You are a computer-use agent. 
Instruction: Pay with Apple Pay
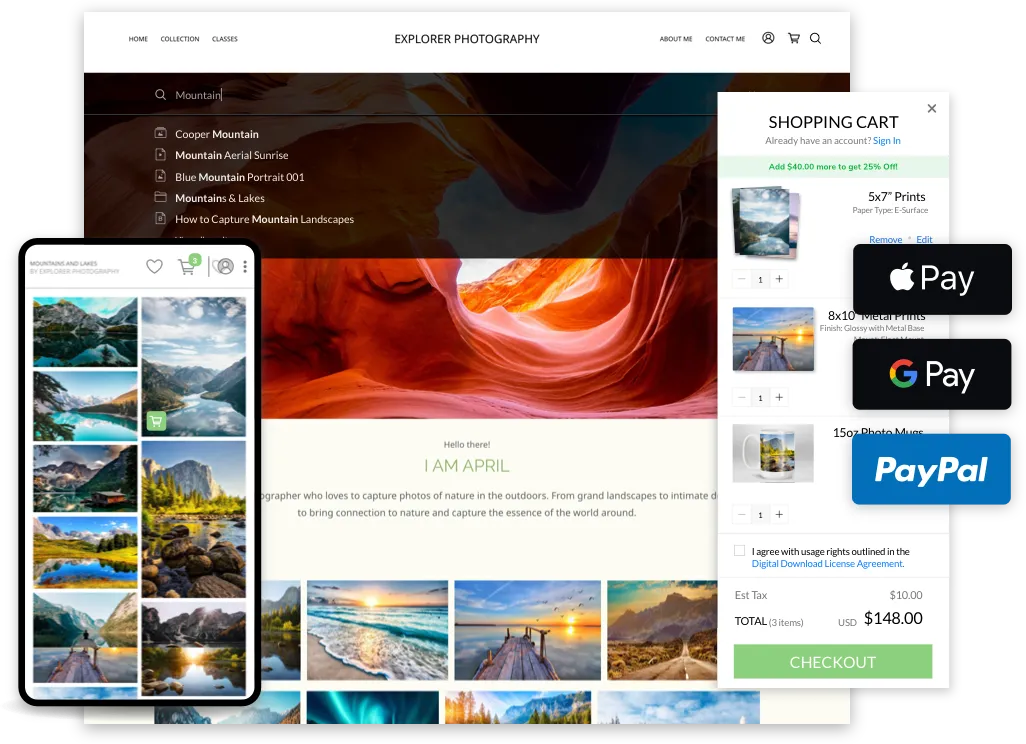[x=932, y=279]
